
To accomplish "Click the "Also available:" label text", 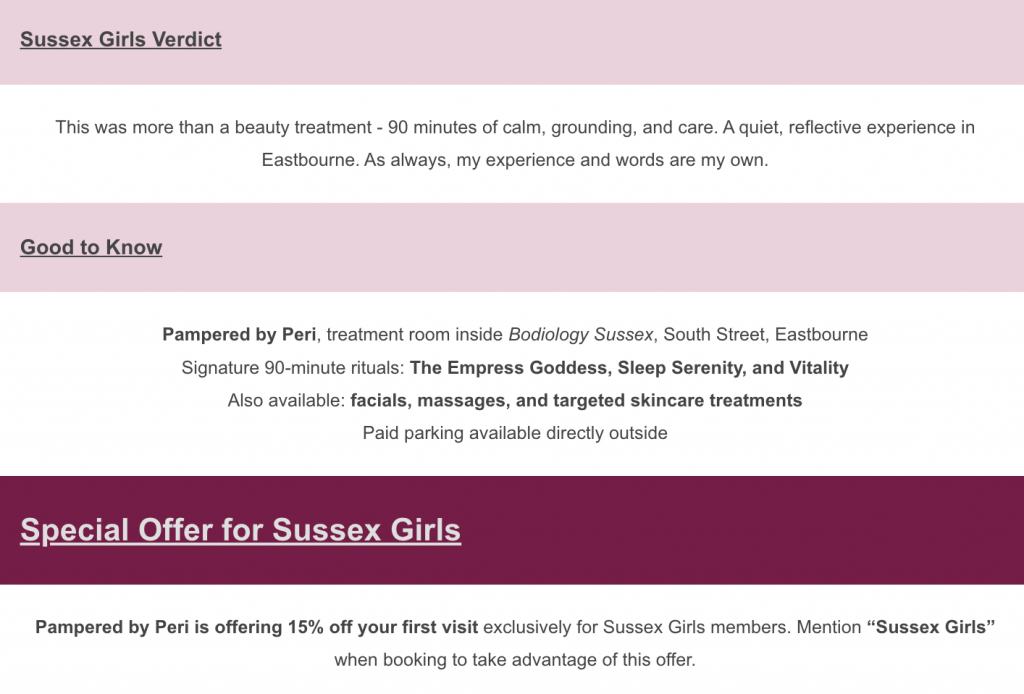I will coord(286,400).
